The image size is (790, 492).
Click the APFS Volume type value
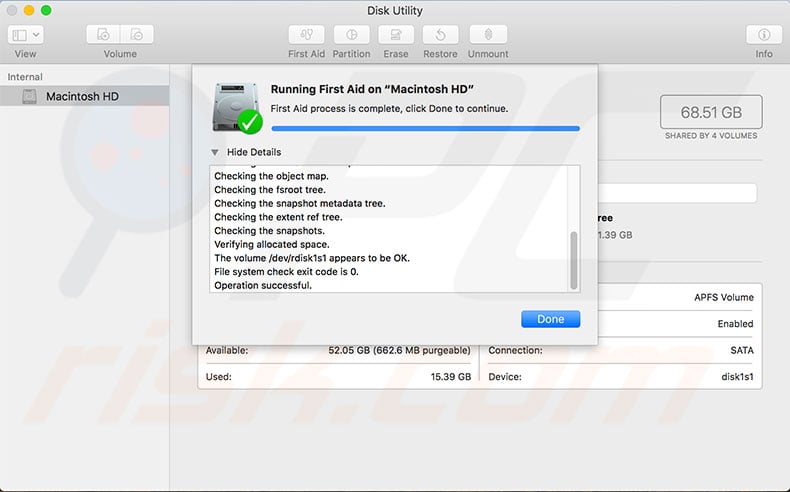pyautogui.click(x=723, y=298)
